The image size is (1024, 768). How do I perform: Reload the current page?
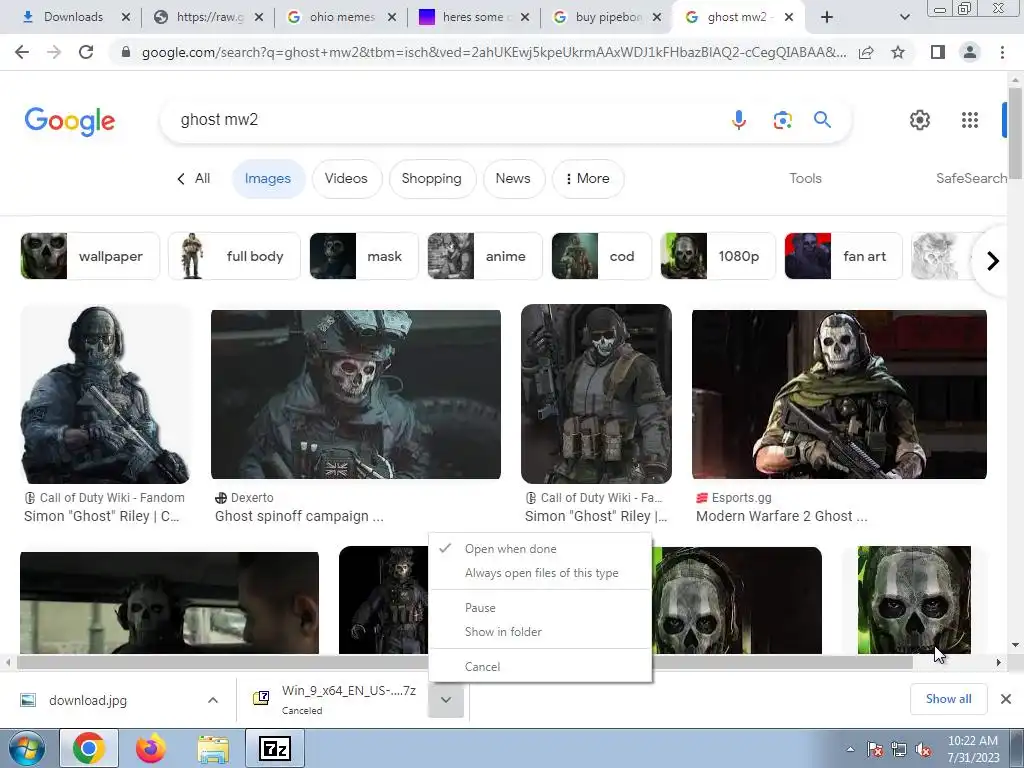pos(86,52)
